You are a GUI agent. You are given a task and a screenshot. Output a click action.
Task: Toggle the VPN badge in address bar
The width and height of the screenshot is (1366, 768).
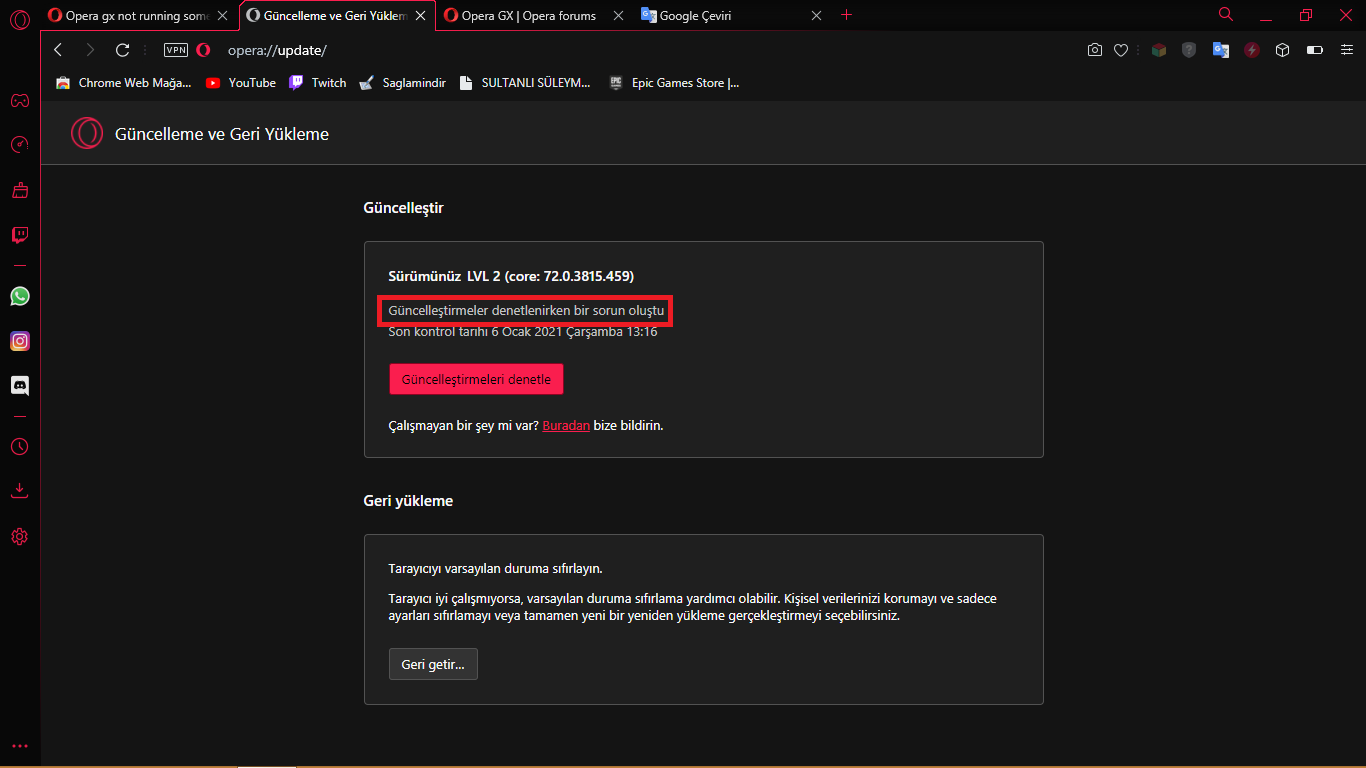[x=176, y=50]
